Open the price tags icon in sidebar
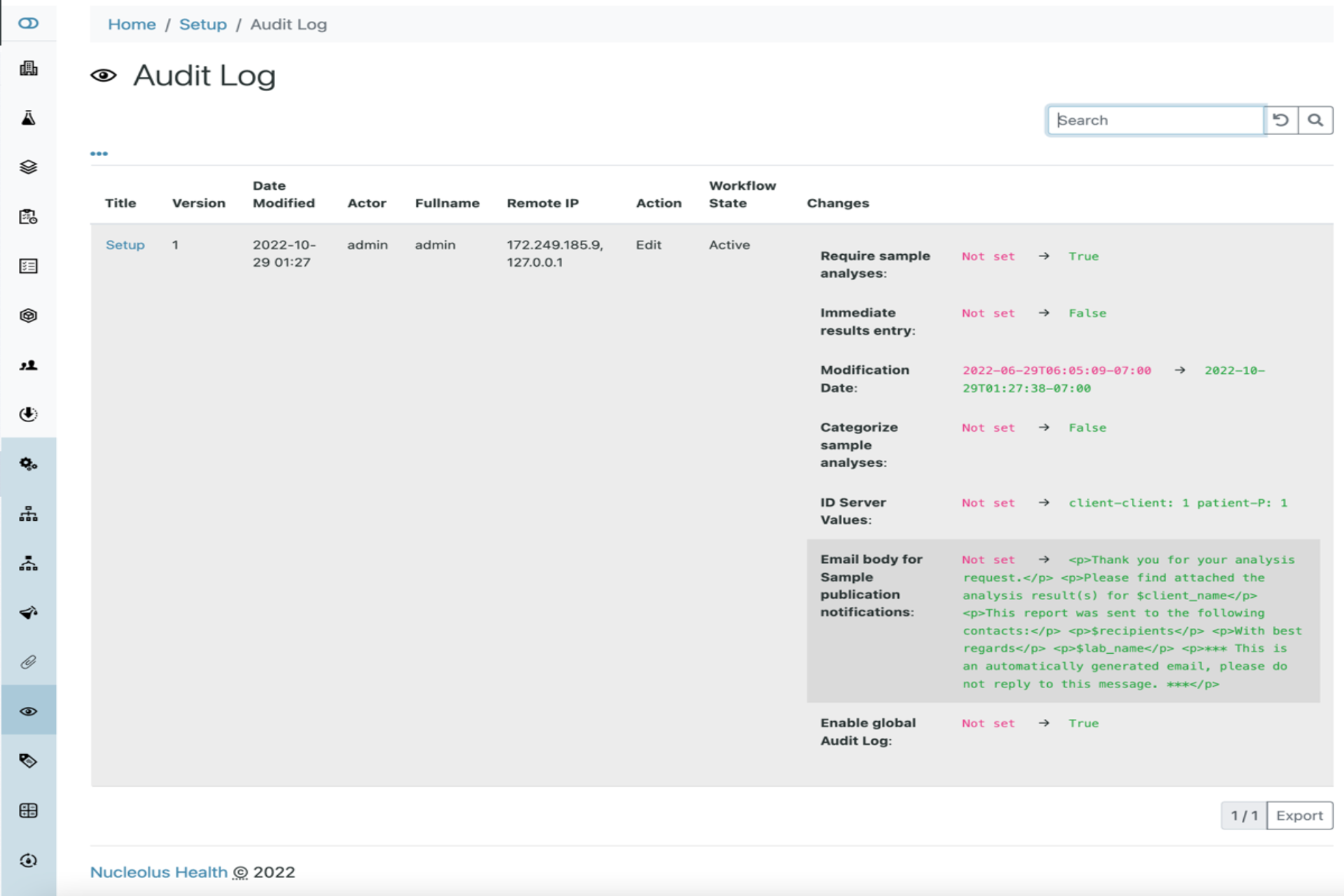Screen dimensions: 1344x896 point(28,761)
